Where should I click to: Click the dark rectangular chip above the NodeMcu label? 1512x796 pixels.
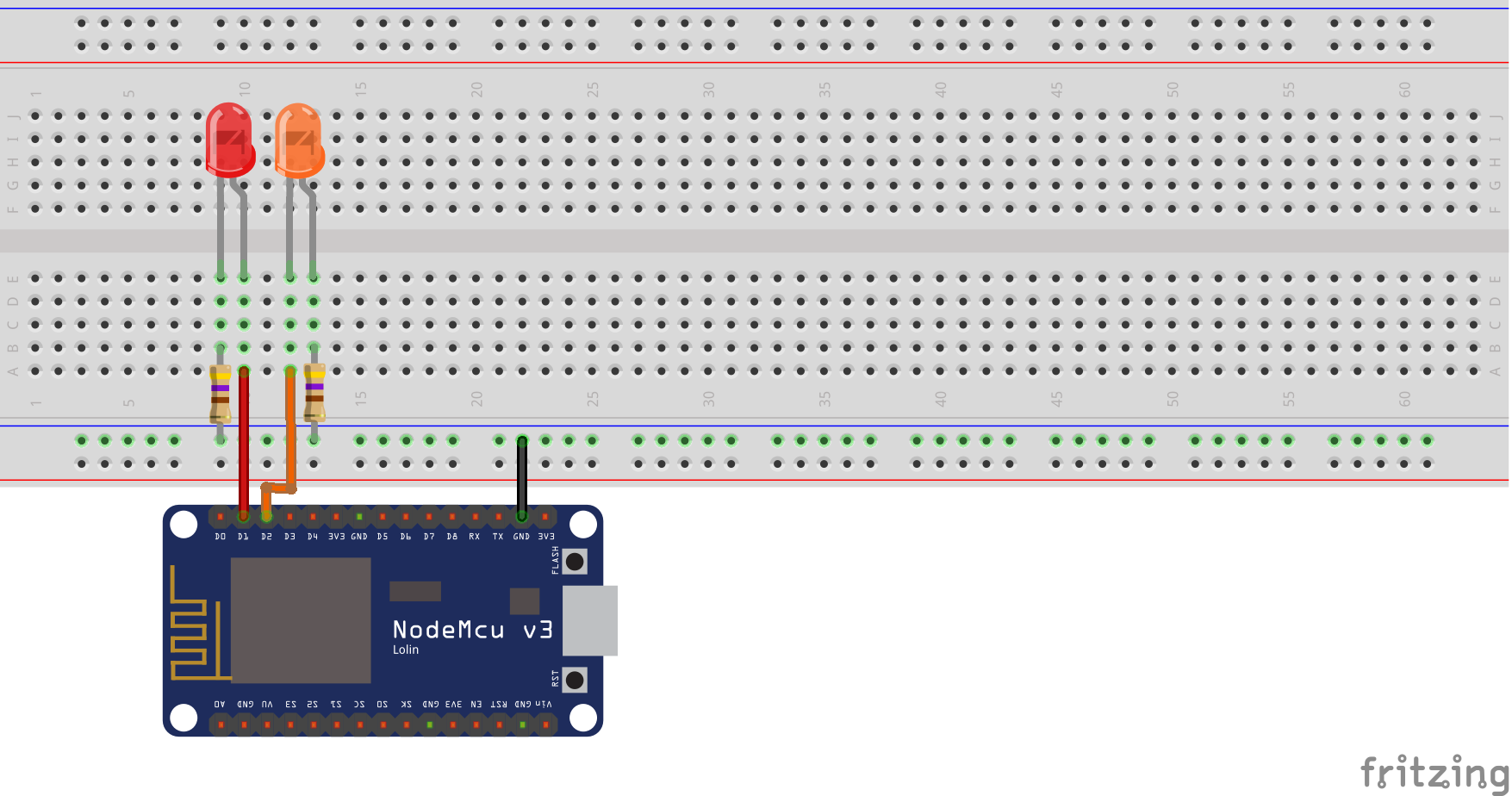tap(415, 591)
